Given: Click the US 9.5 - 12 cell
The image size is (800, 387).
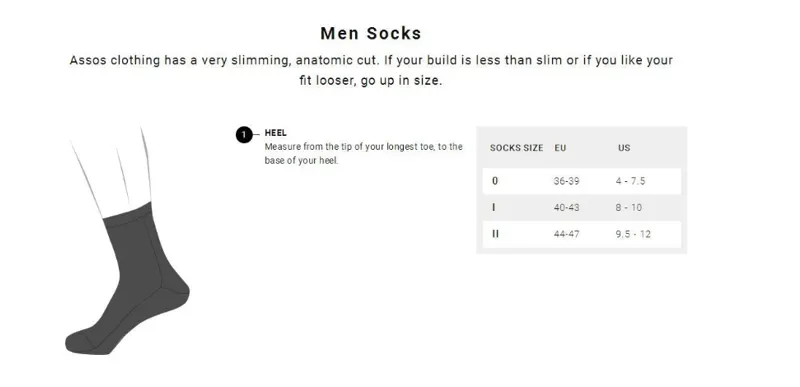Looking at the screenshot, I should (x=633, y=234).
